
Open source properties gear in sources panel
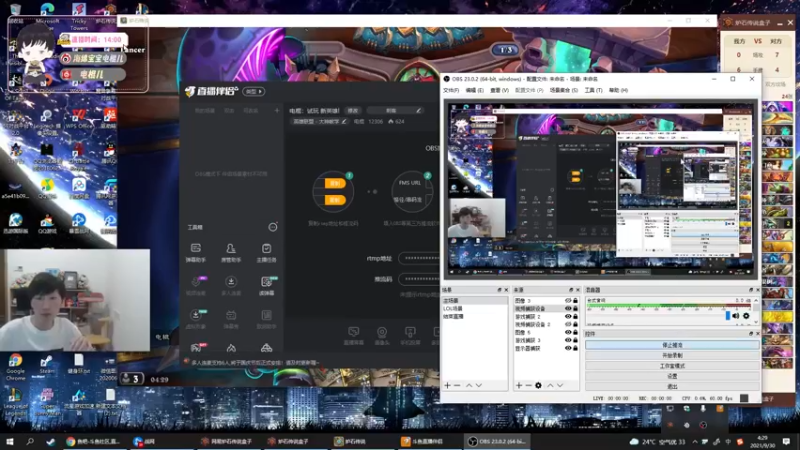click(538, 385)
